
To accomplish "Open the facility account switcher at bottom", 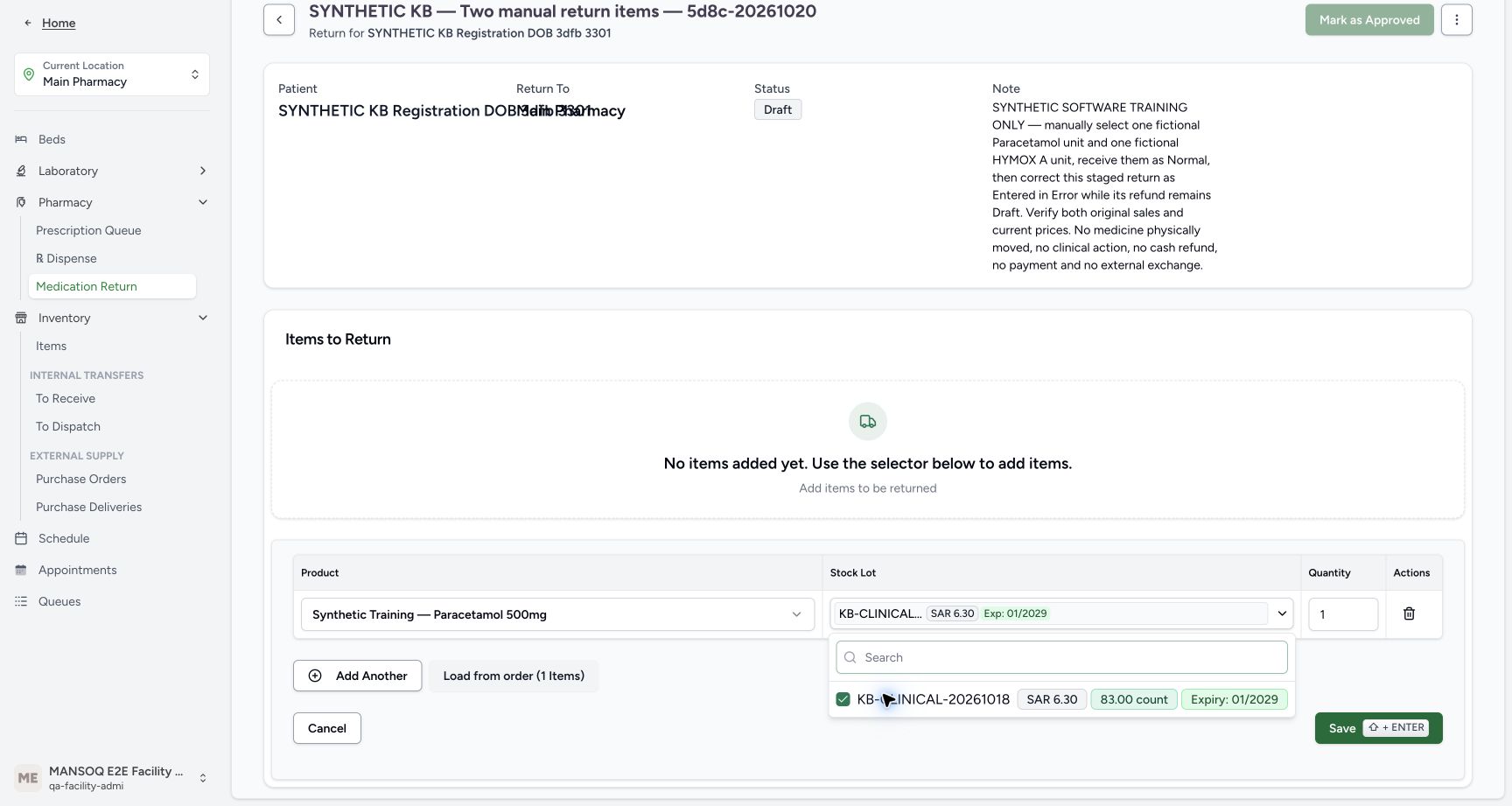I will (x=112, y=778).
